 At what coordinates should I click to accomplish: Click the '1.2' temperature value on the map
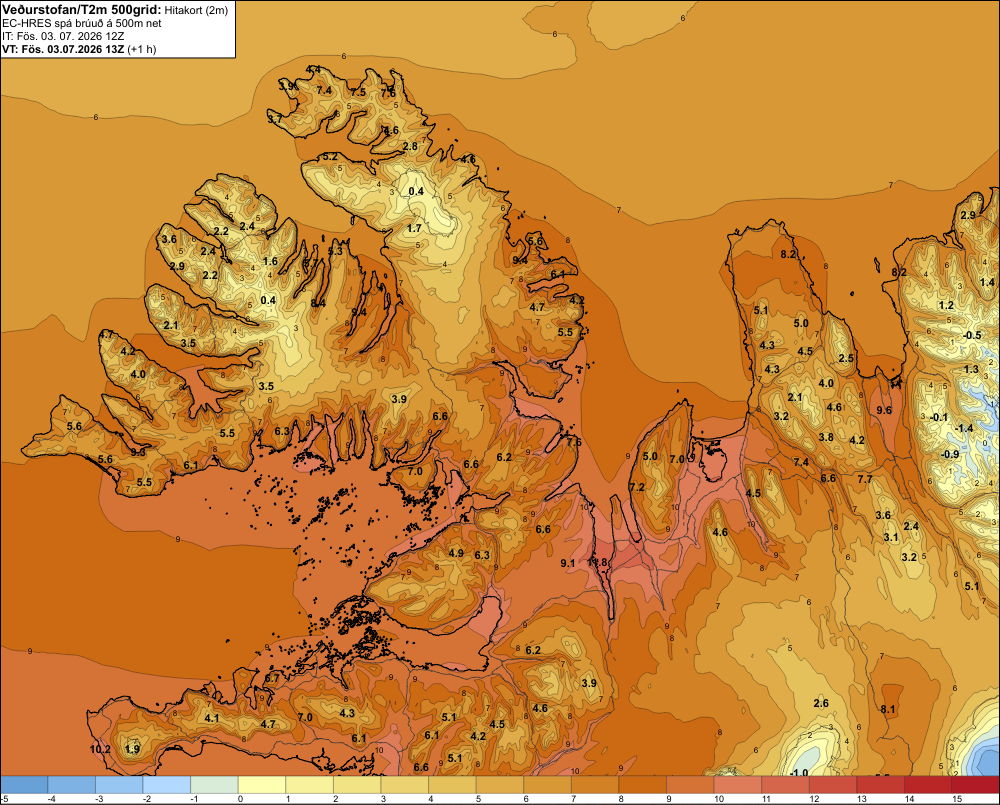(x=946, y=306)
